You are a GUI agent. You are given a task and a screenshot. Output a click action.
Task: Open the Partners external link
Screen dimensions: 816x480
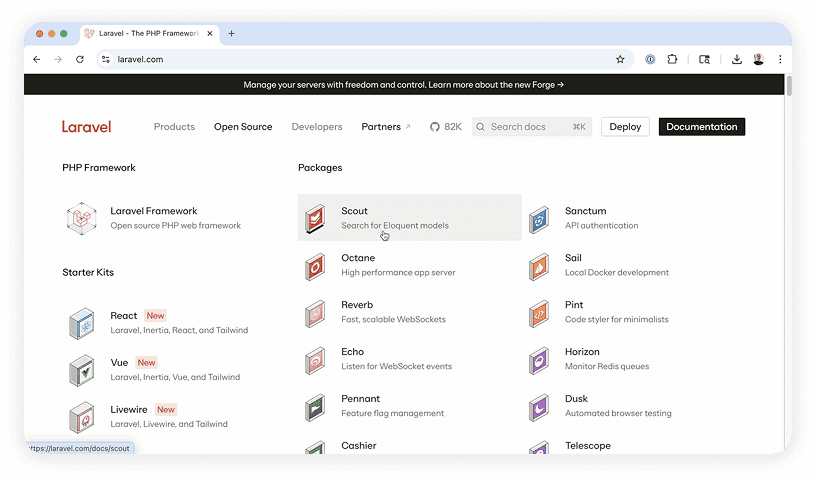coord(386,127)
